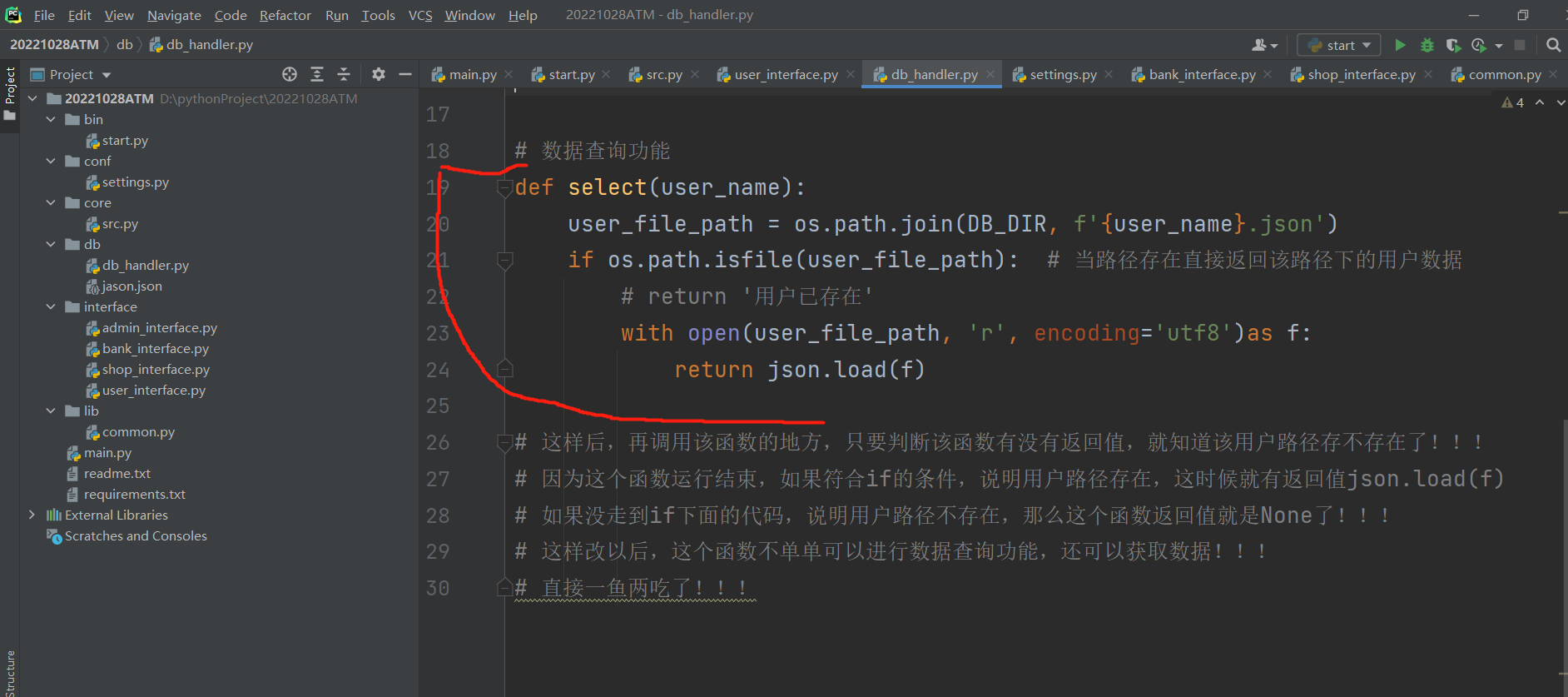The width and height of the screenshot is (1568, 697).
Task: Open the File menu
Action: tap(44, 15)
